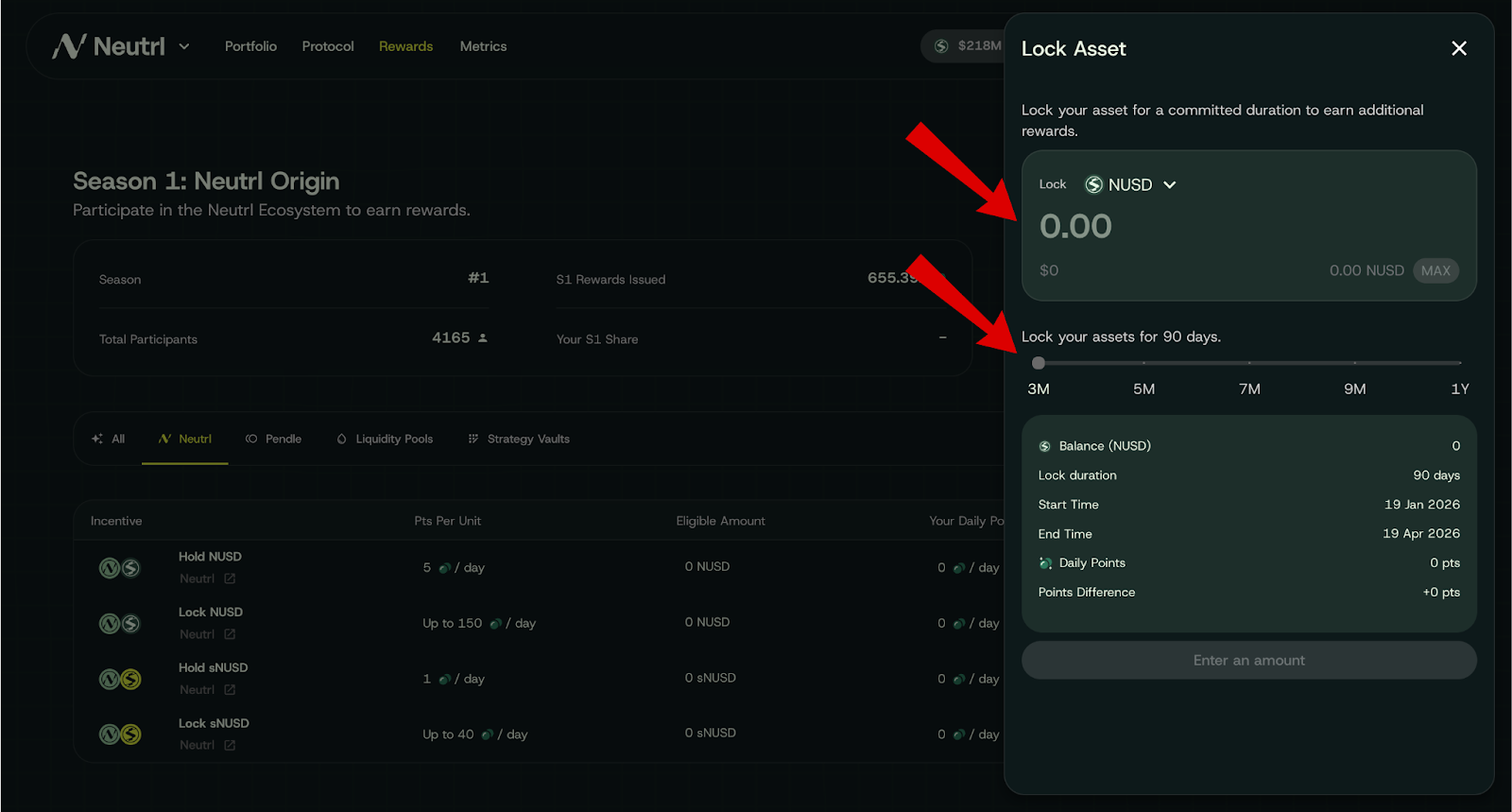Click the points icon in Hold NUSD Pts Per Unit
This screenshot has height=812, width=1512.
pyautogui.click(x=444, y=568)
